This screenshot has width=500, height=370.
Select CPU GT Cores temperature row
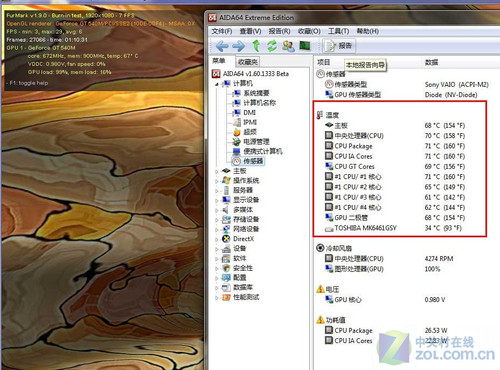pyautogui.click(x=395, y=166)
